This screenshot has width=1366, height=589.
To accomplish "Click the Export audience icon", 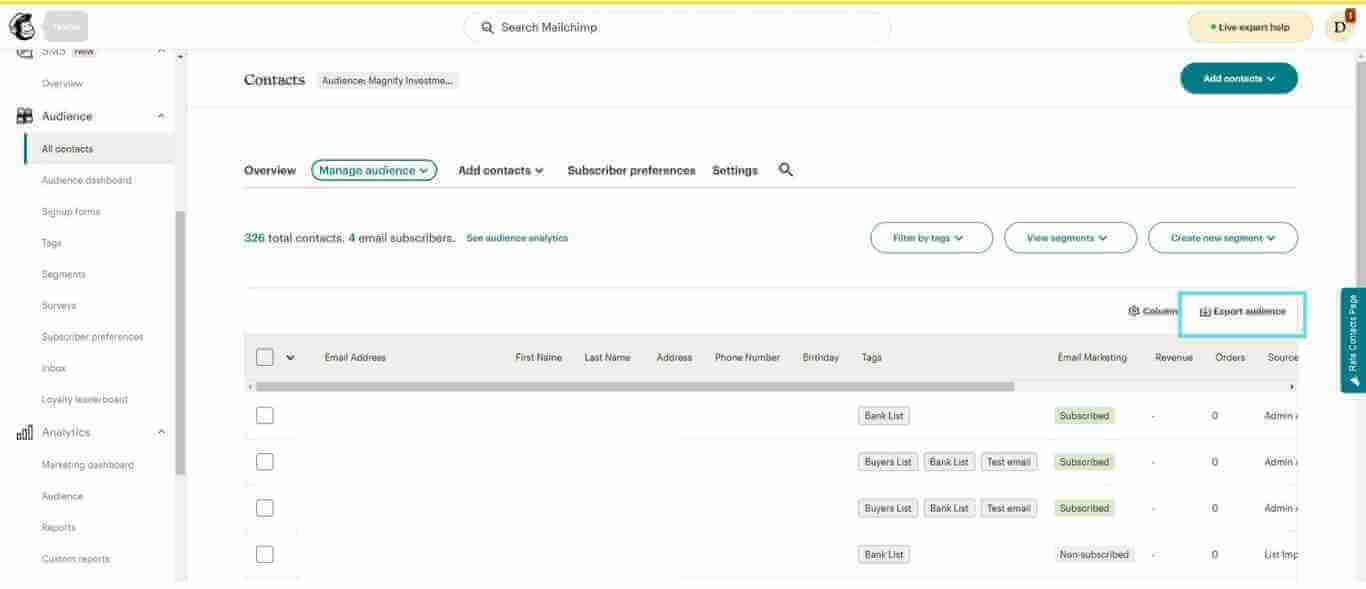I will pos(1205,312).
